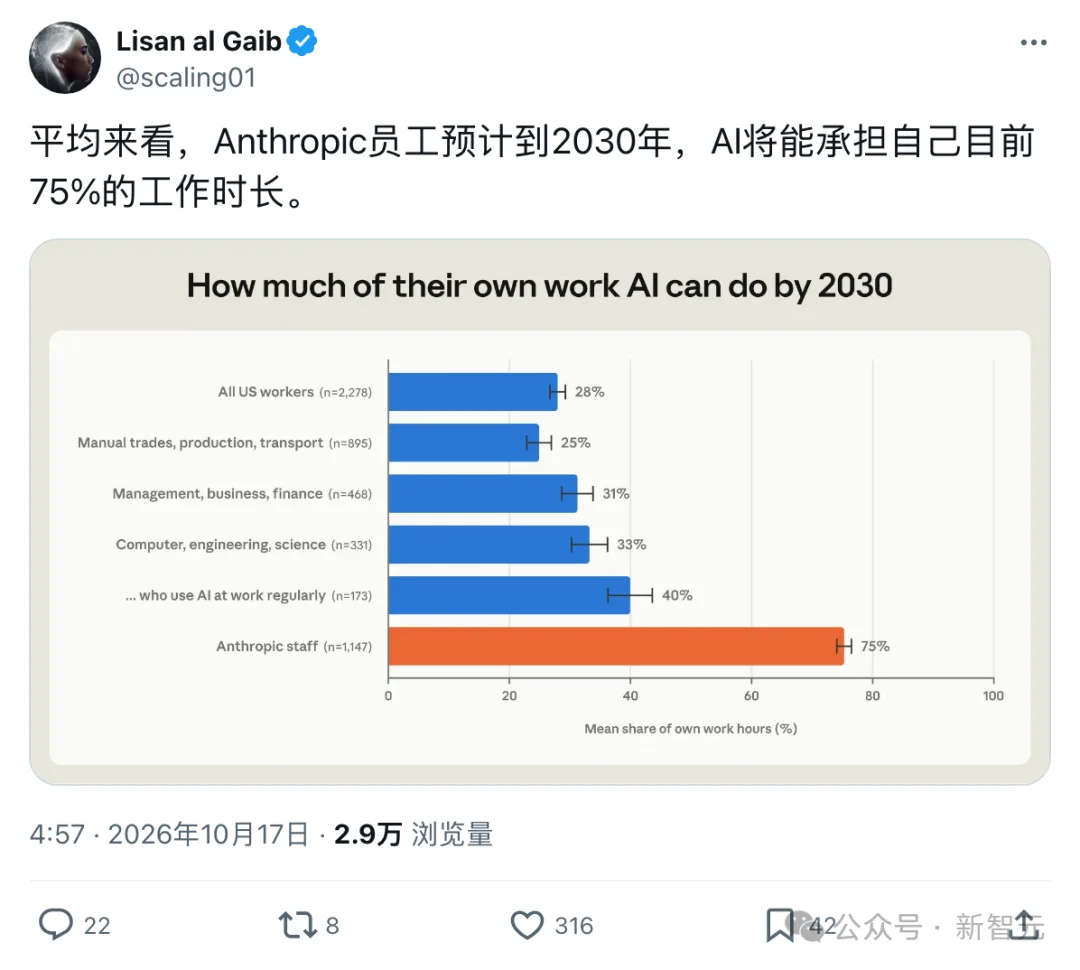Screen dimensions: 1080x970
Task: Click the Chinese tweet text body
Action: click(532, 166)
